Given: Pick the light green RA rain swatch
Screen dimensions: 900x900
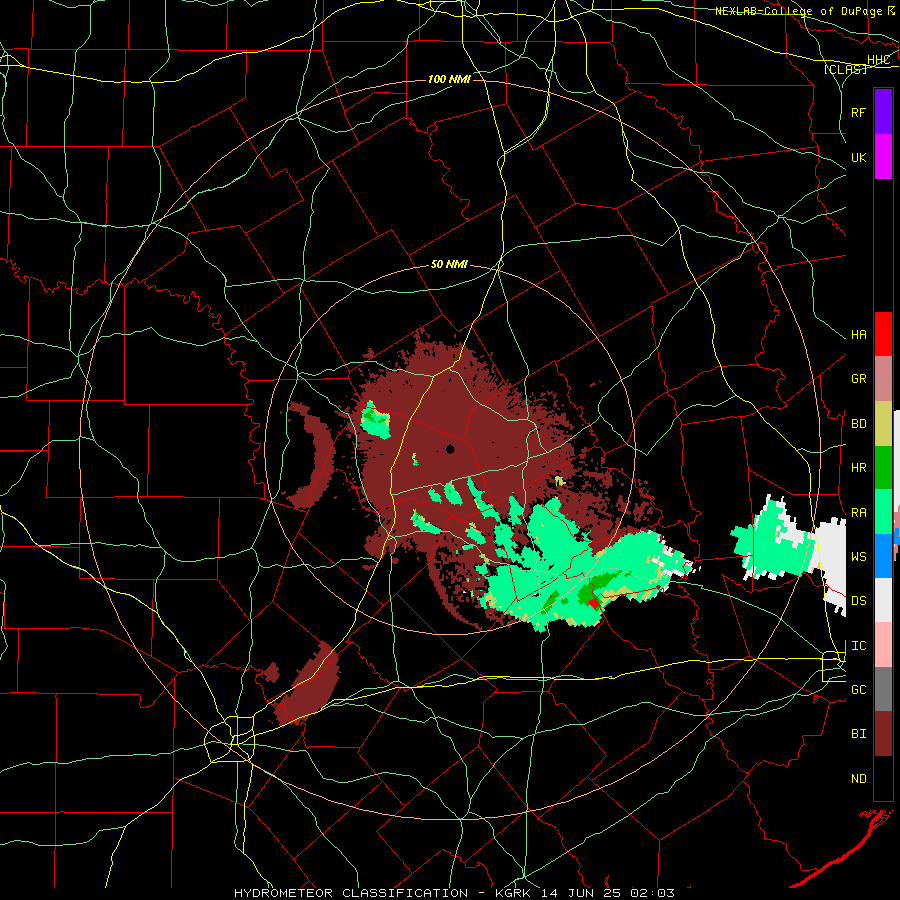Looking at the screenshot, I should (x=883, y=512).
